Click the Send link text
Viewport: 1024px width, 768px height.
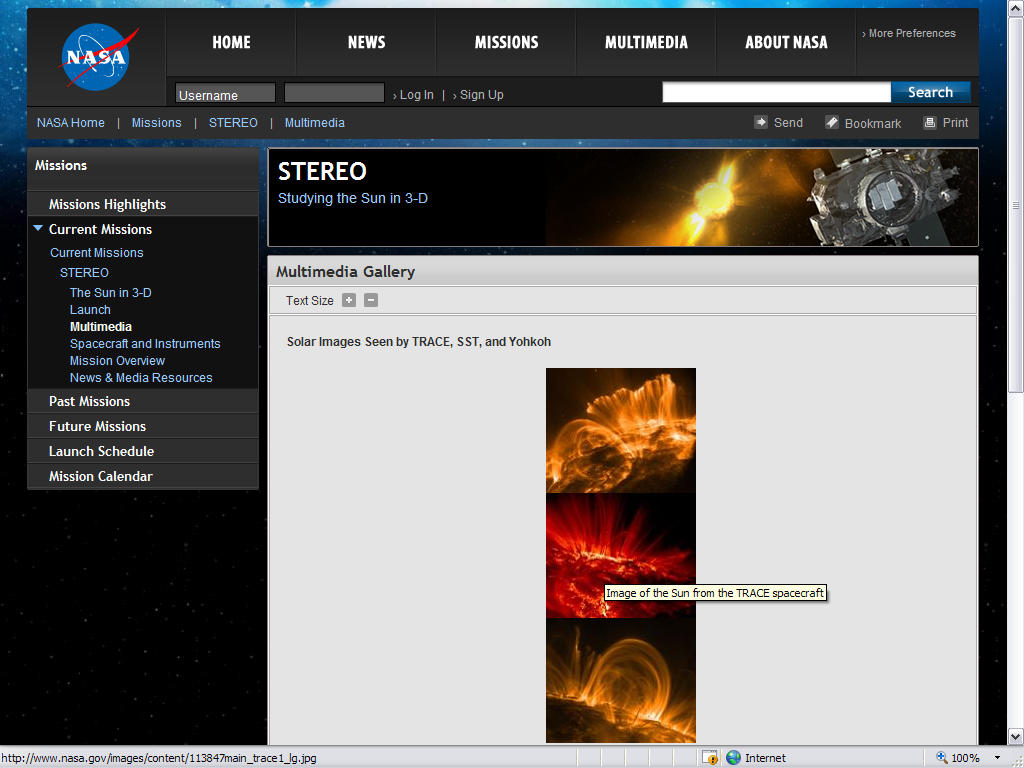788,123
